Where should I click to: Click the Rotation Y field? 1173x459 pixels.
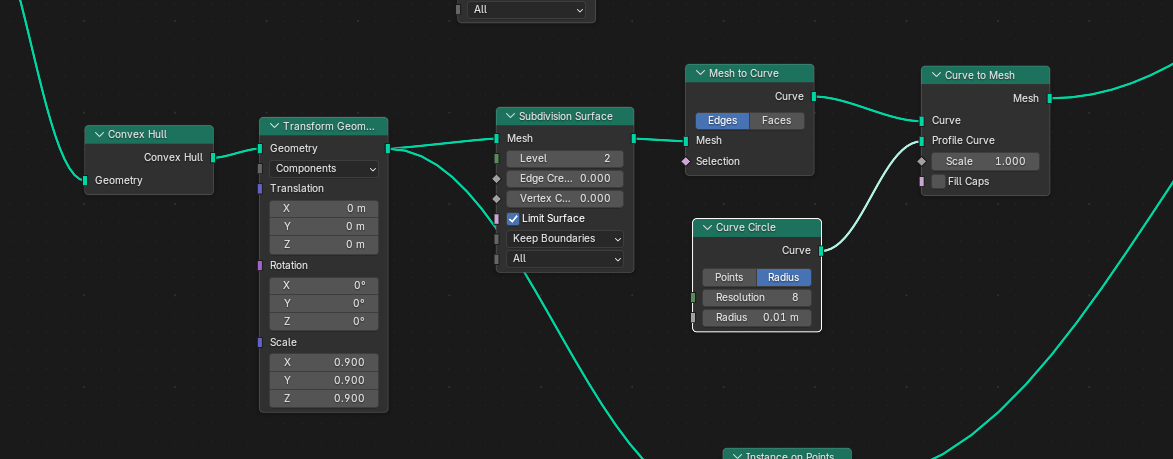(x=323, y=304)
